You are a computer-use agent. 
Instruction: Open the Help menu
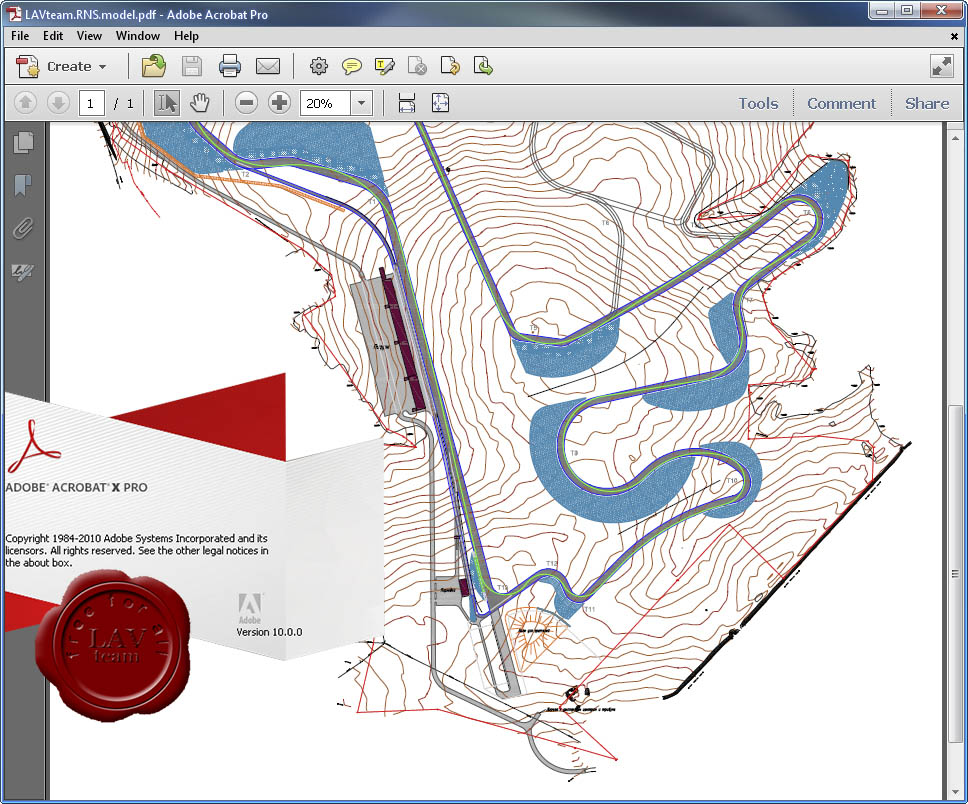[x=186, y=36]
